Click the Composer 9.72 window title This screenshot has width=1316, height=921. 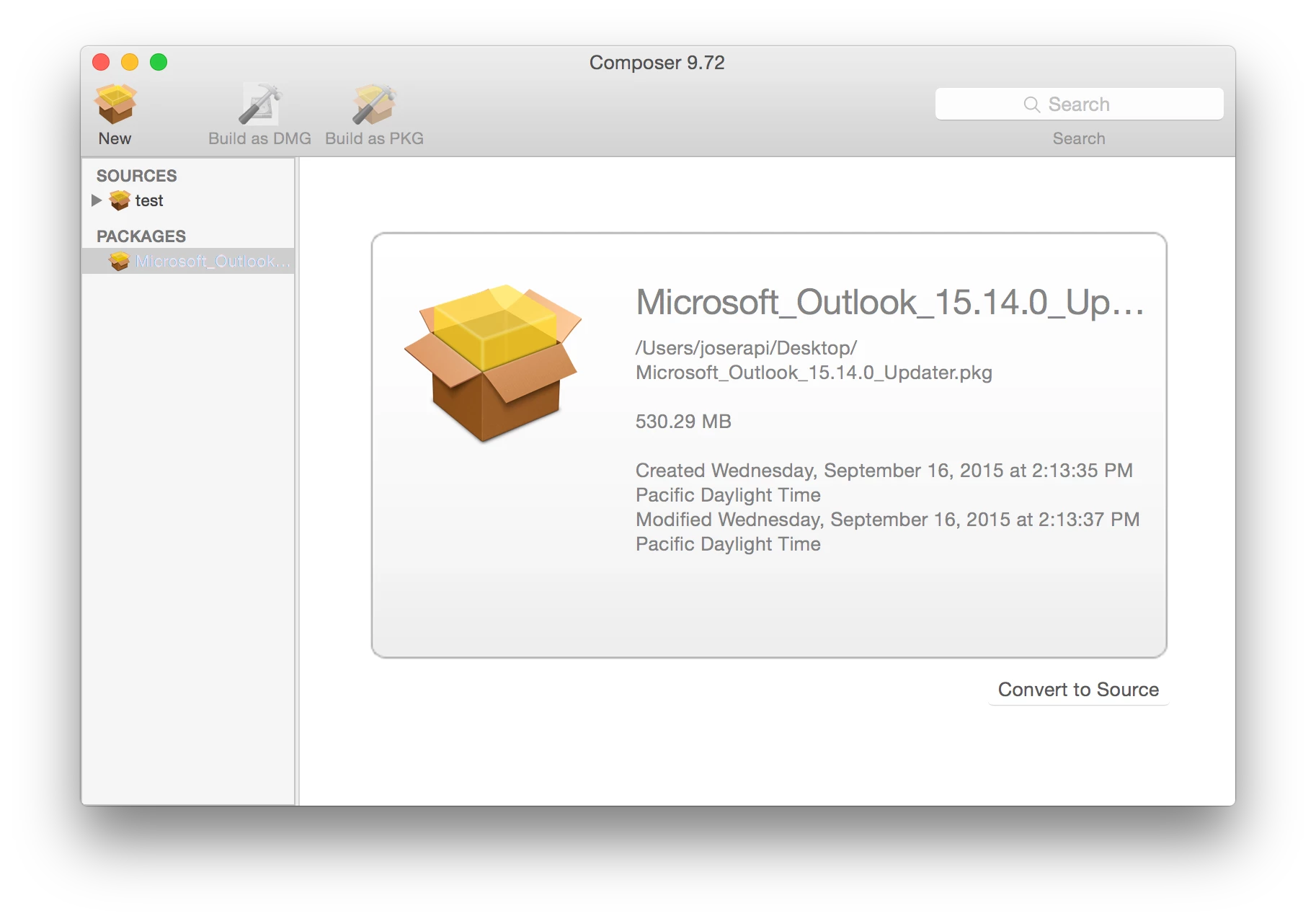657,63
